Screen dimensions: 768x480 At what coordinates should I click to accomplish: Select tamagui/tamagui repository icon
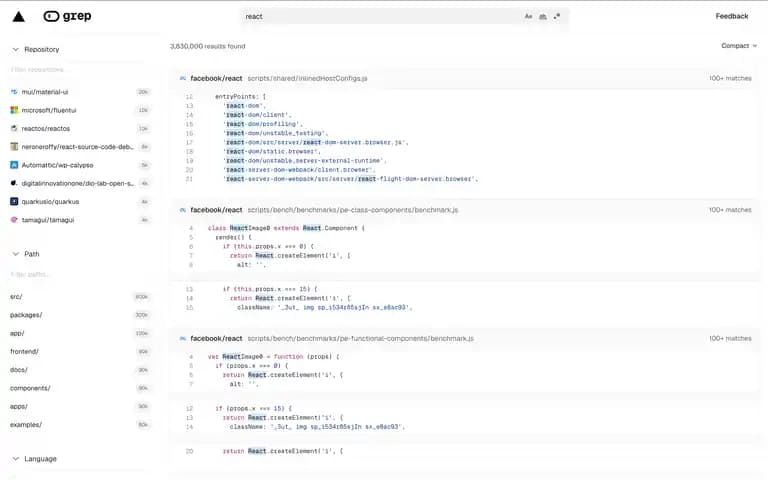(14, 220)
